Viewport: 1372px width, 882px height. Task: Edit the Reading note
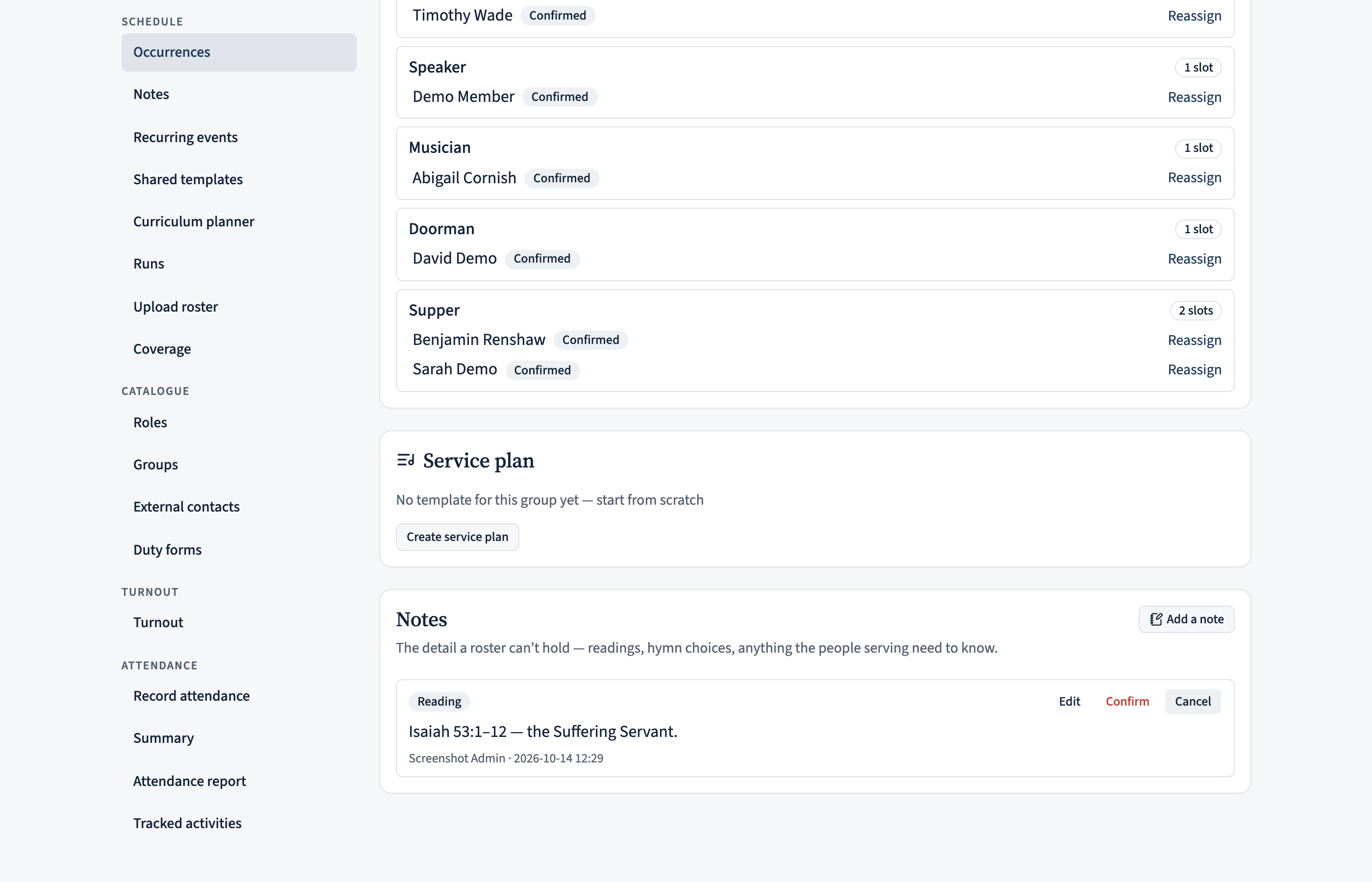pyautogui.click(x=1069, y=702)
